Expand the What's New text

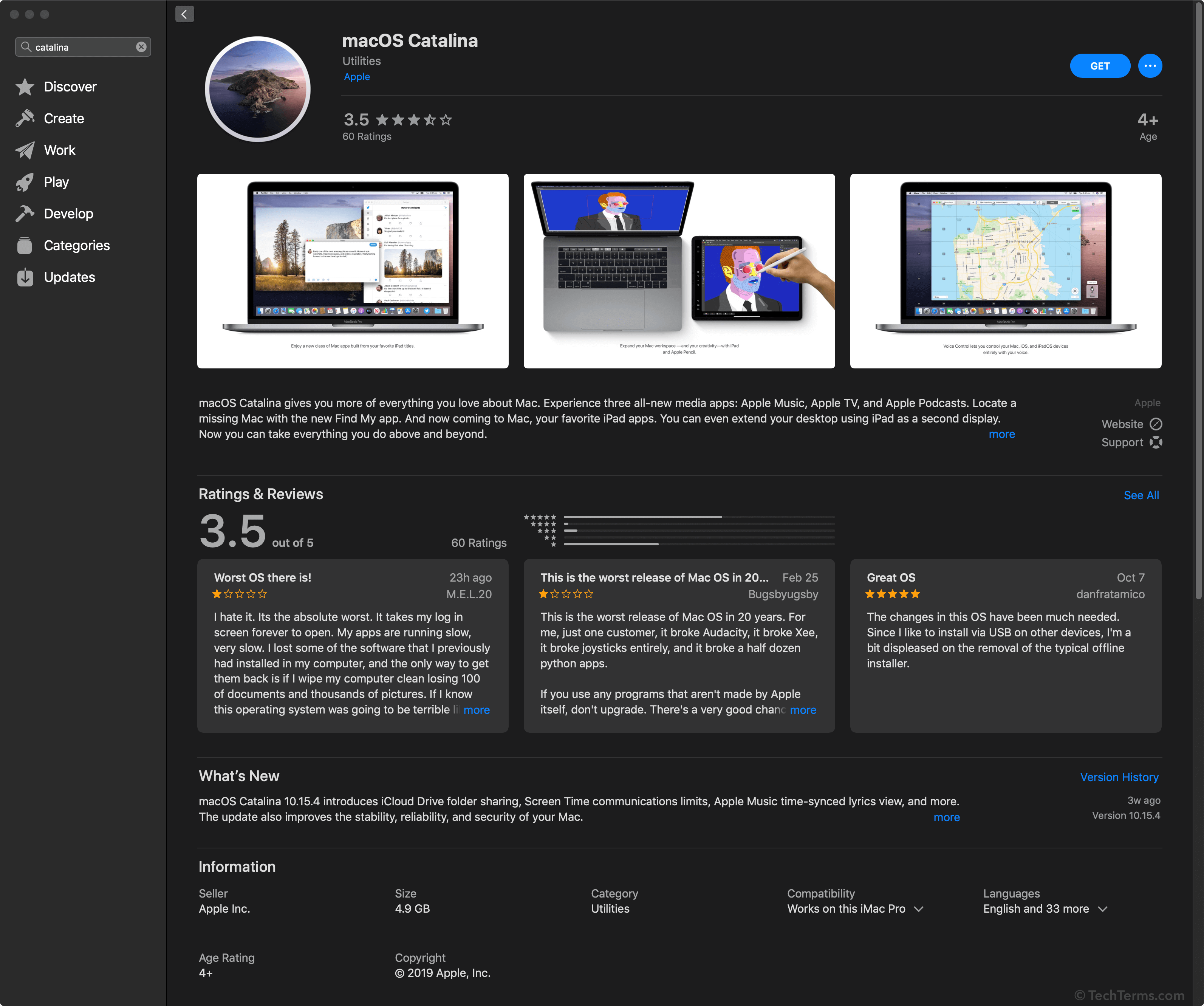tap(947, 817)
